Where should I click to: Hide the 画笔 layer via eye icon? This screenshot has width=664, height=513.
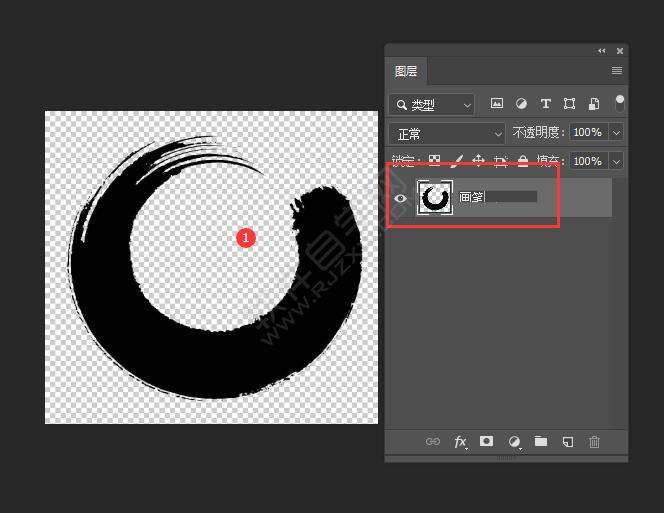click(x=400, y=198)
